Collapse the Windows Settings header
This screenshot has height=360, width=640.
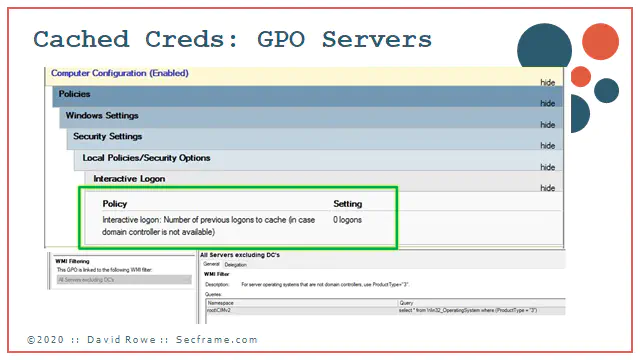click(311, 118)
